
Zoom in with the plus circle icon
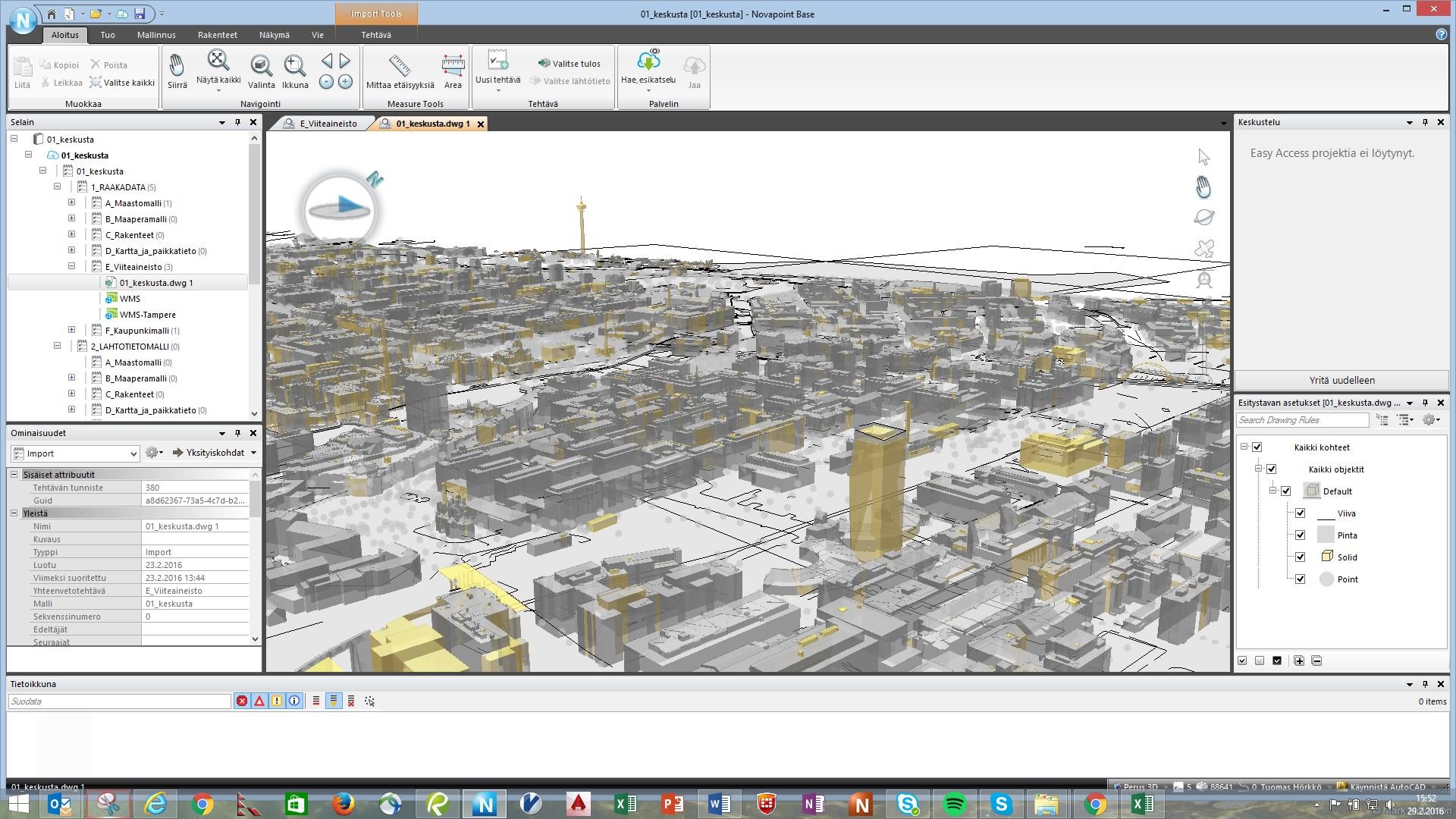pos(345,82)
